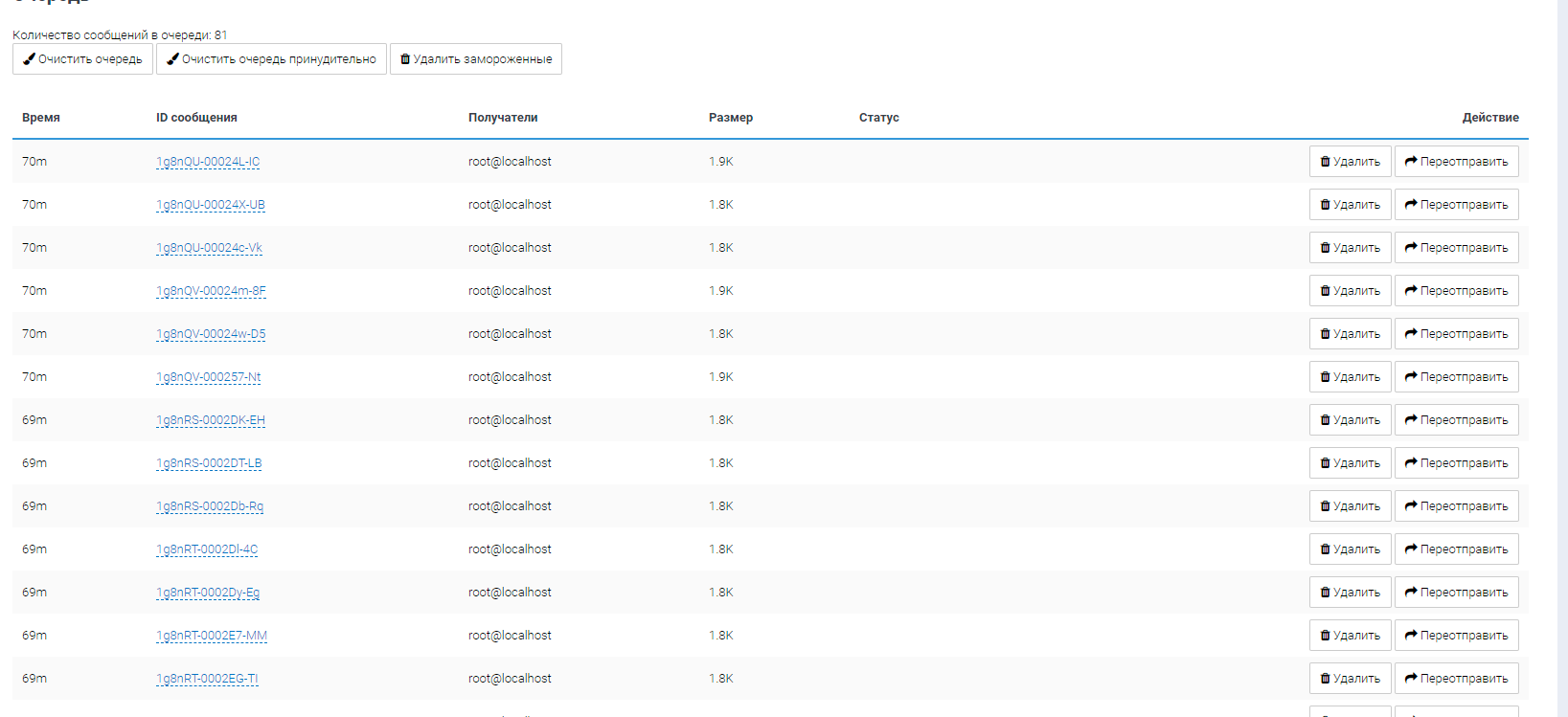Click the 'Время' column header
This screenshot has height=717, width=1568.
(x=41, y=118)
